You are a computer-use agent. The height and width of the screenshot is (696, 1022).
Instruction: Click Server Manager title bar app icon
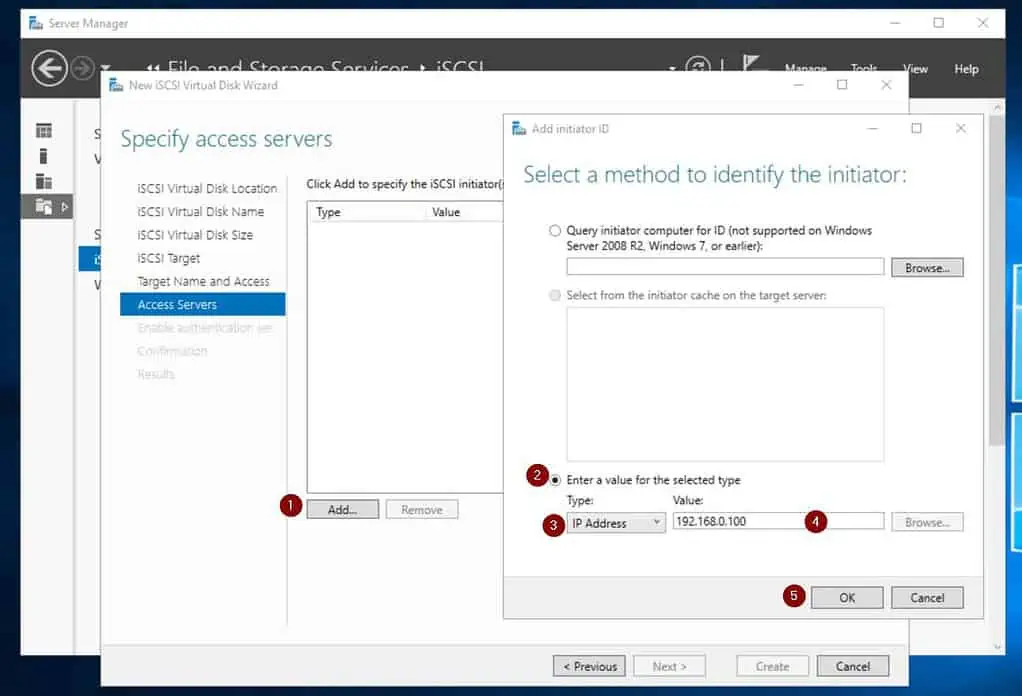tap(35, 23)
